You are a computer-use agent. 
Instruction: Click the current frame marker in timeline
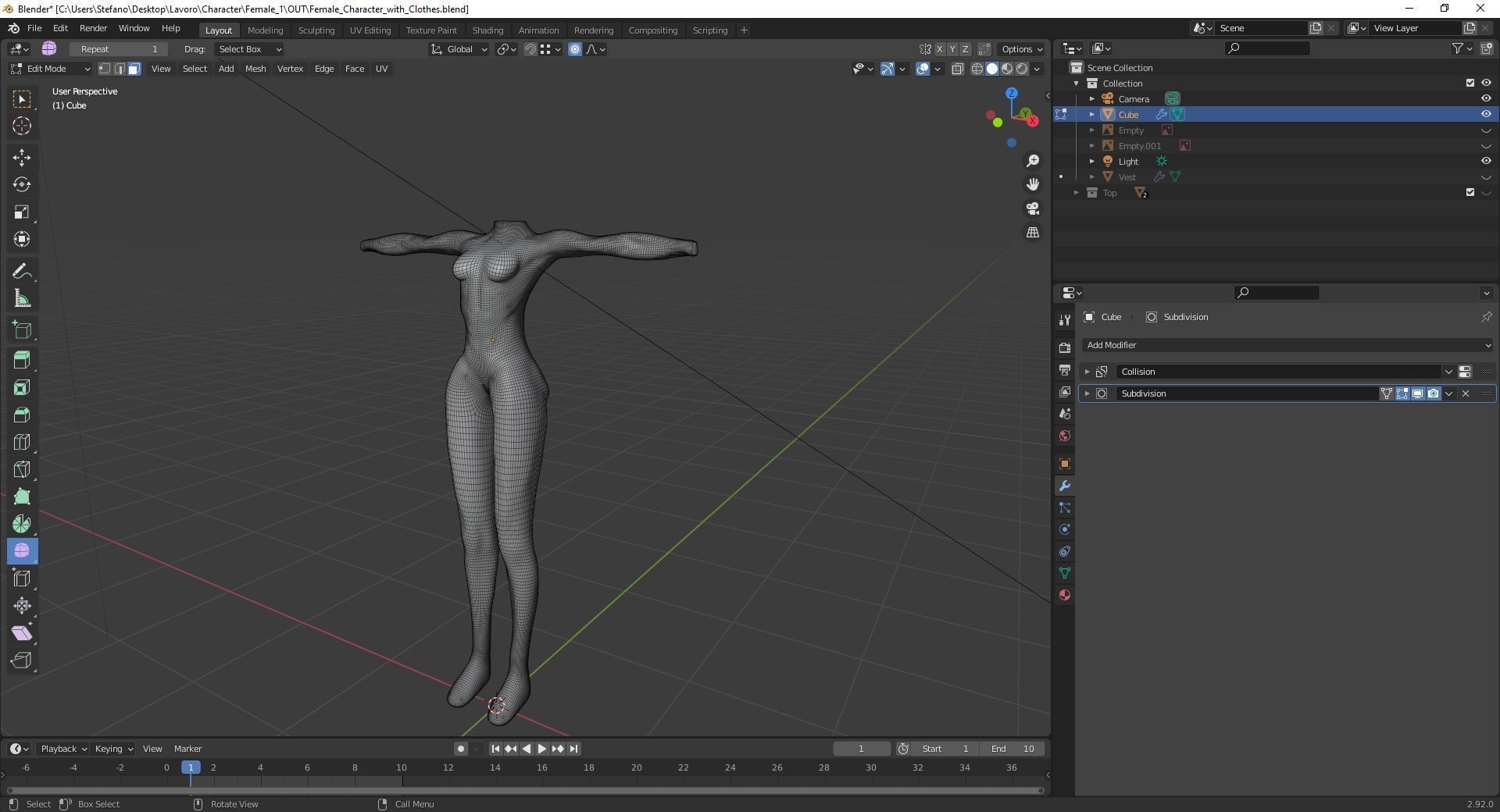coord(191,767)
